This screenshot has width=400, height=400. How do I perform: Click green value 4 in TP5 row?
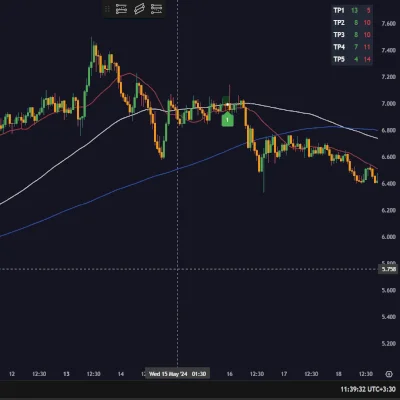[x=356, y=59]
